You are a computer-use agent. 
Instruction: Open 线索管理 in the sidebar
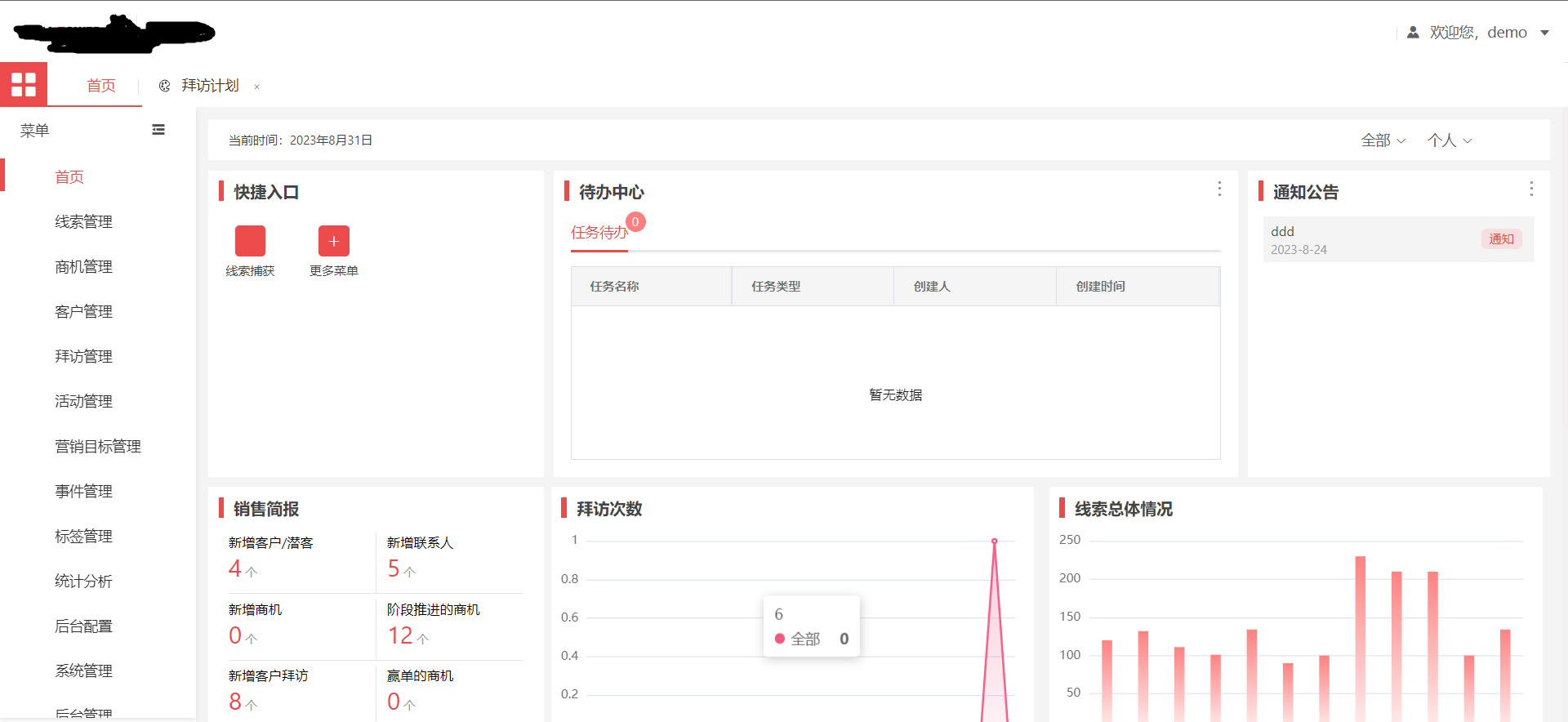click(x=83, y=222)
